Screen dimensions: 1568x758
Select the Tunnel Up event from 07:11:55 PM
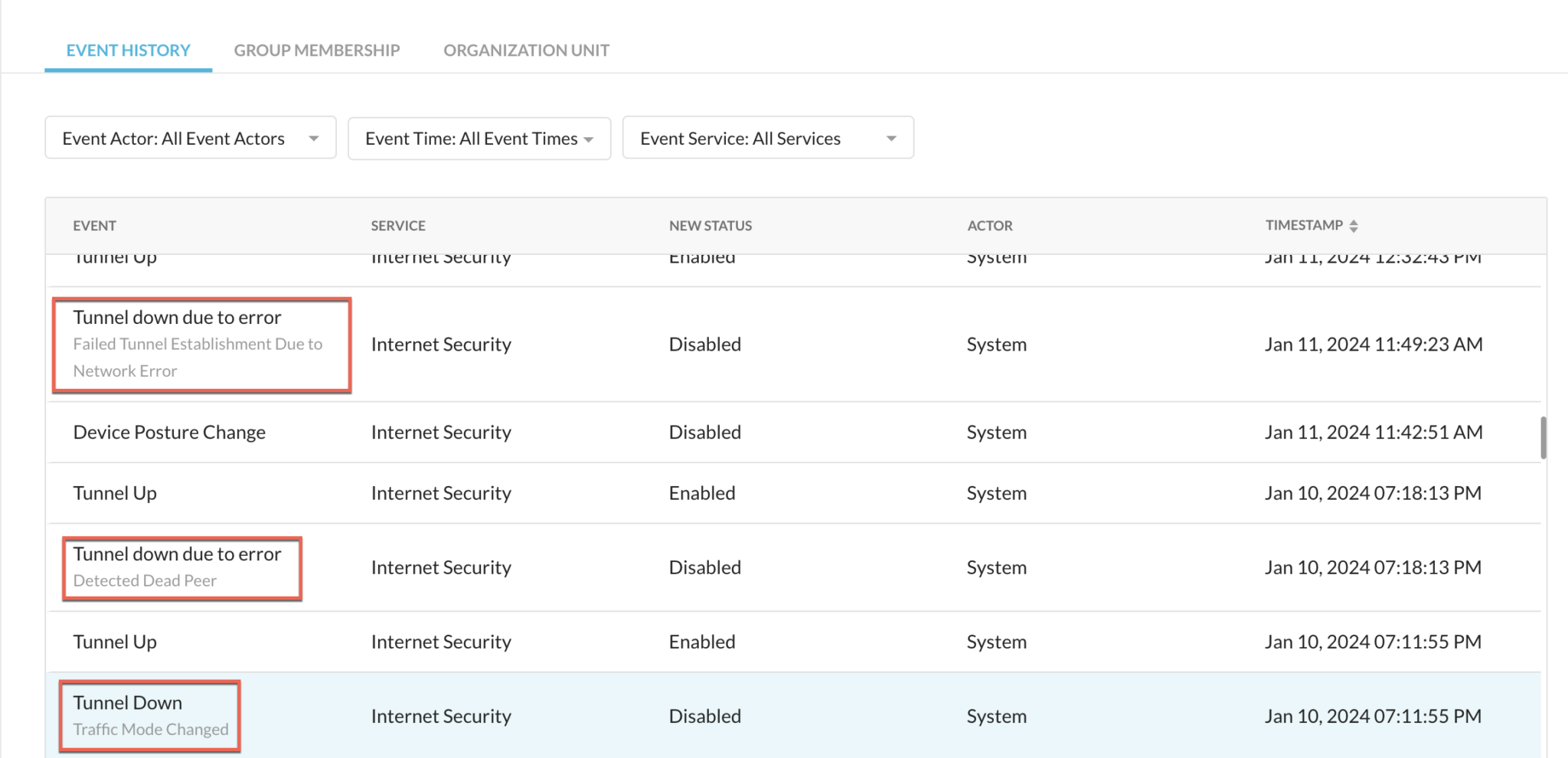[115, 642]
